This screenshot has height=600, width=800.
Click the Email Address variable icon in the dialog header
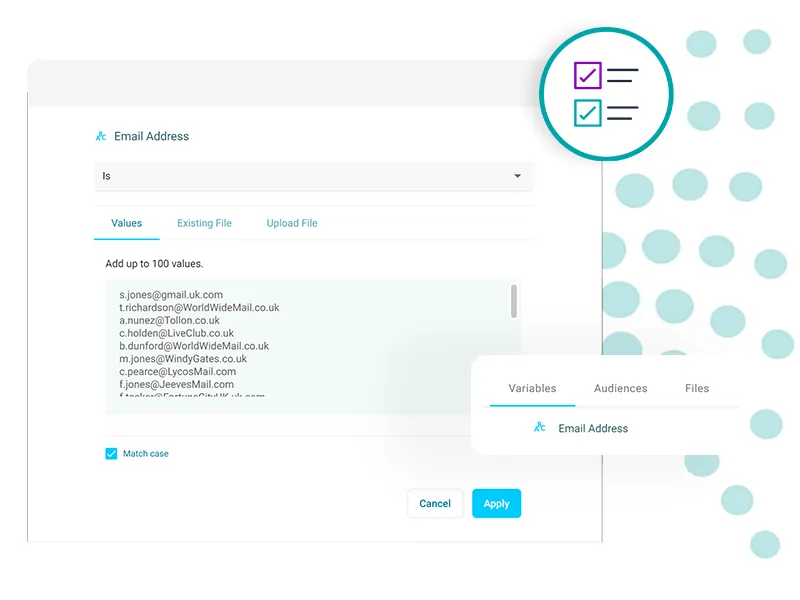101,136
